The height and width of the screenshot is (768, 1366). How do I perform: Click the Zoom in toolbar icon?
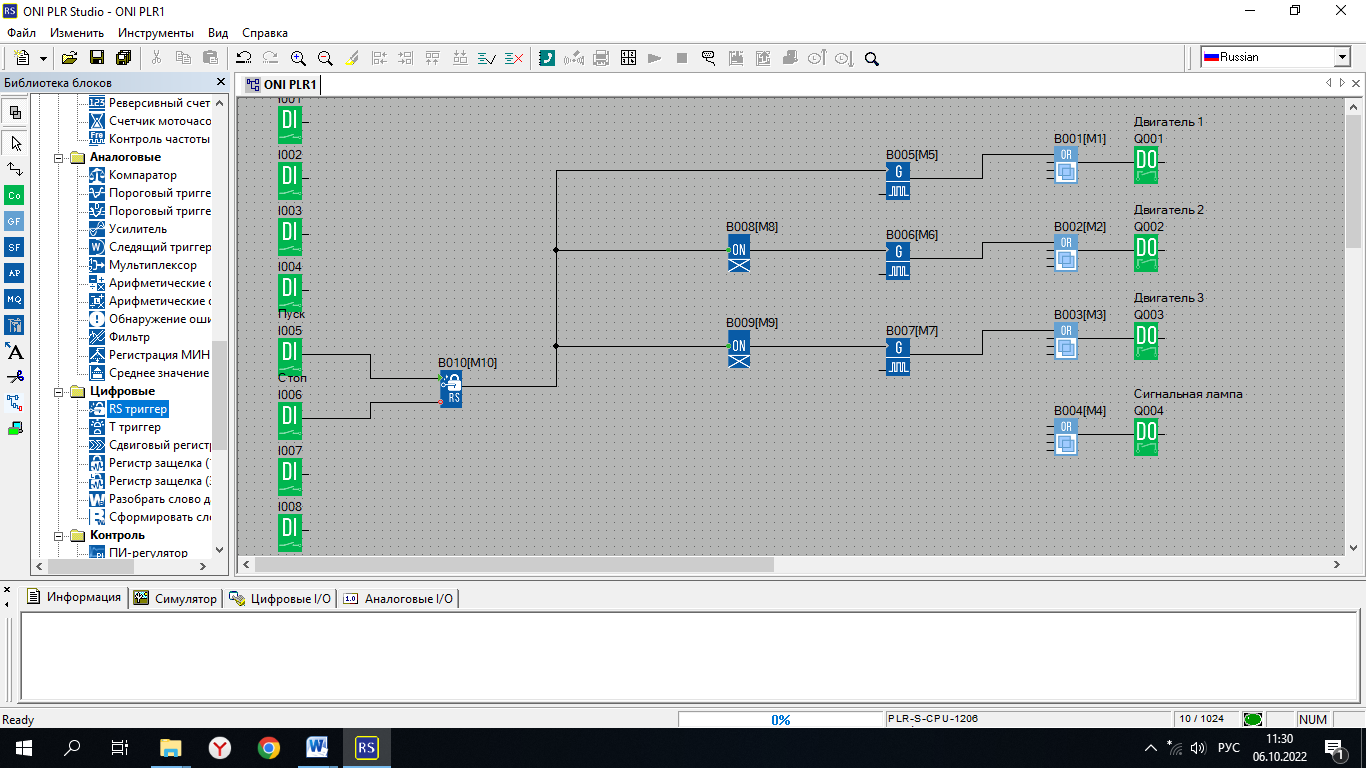coord(298,58)
